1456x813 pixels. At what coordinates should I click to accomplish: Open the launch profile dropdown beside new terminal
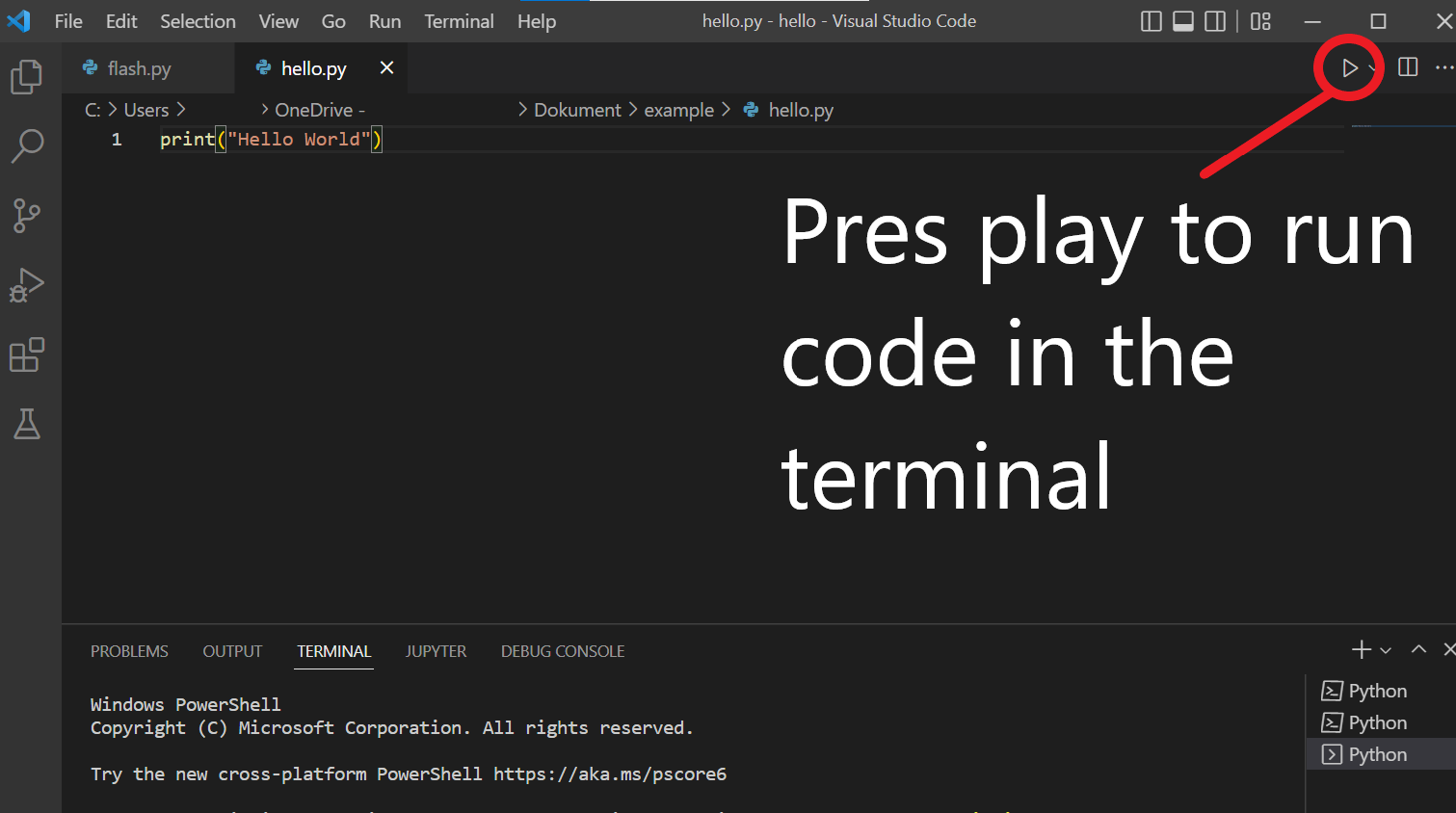coord(1386,651)
